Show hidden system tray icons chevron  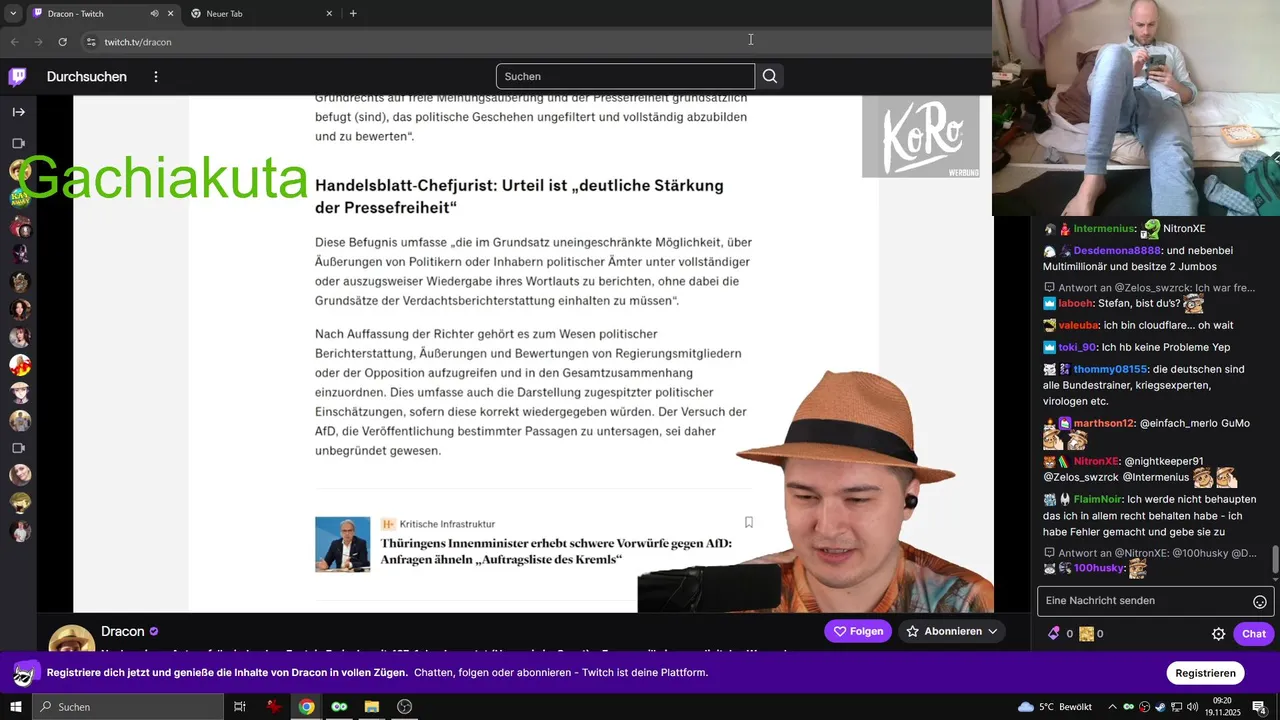pyautogui.click(x=1111, y=707)
